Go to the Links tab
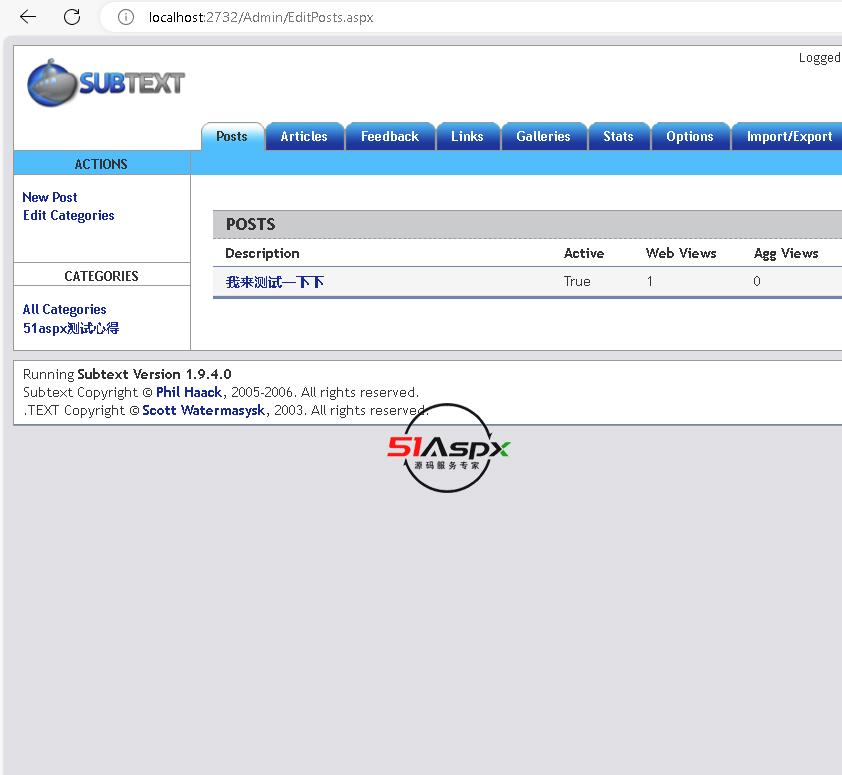 (467, 136)
